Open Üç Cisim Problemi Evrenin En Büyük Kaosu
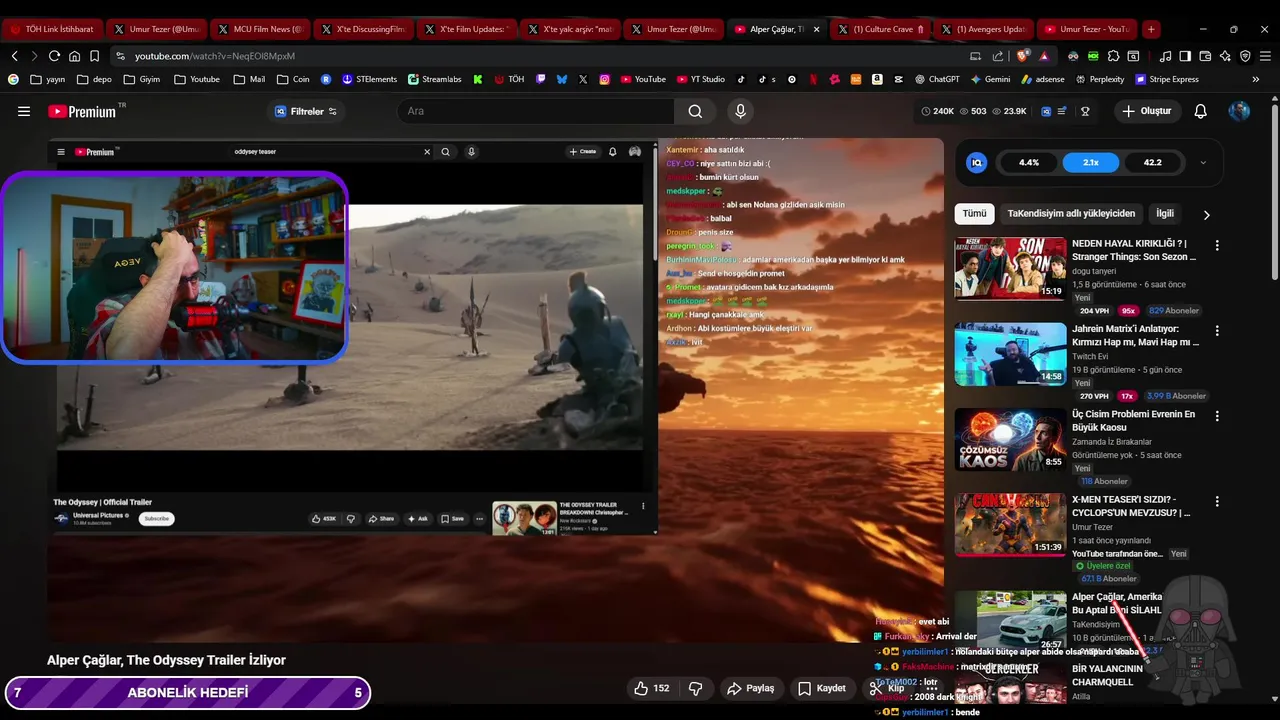 point(1133,421)
